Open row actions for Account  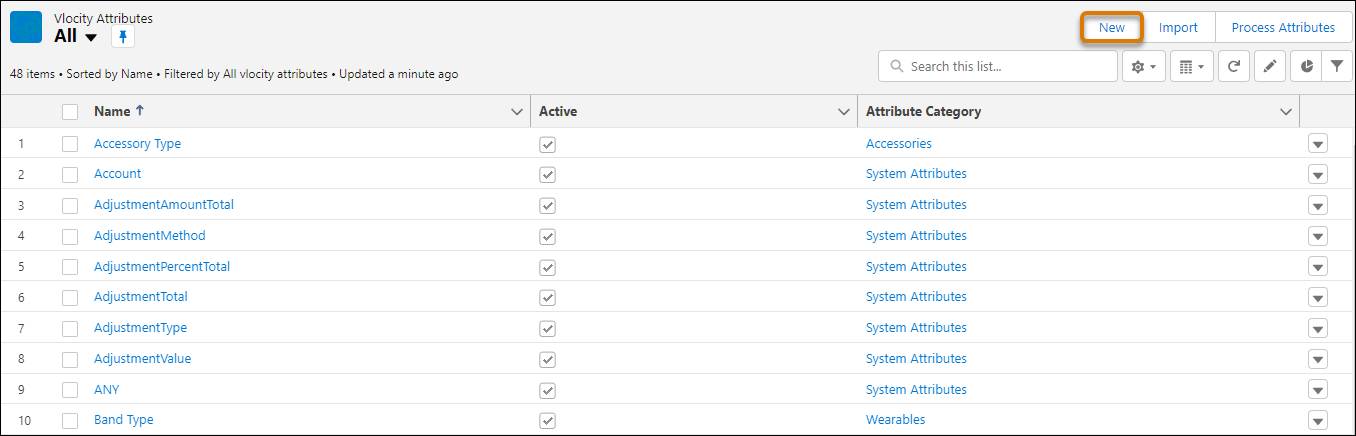1318,174
